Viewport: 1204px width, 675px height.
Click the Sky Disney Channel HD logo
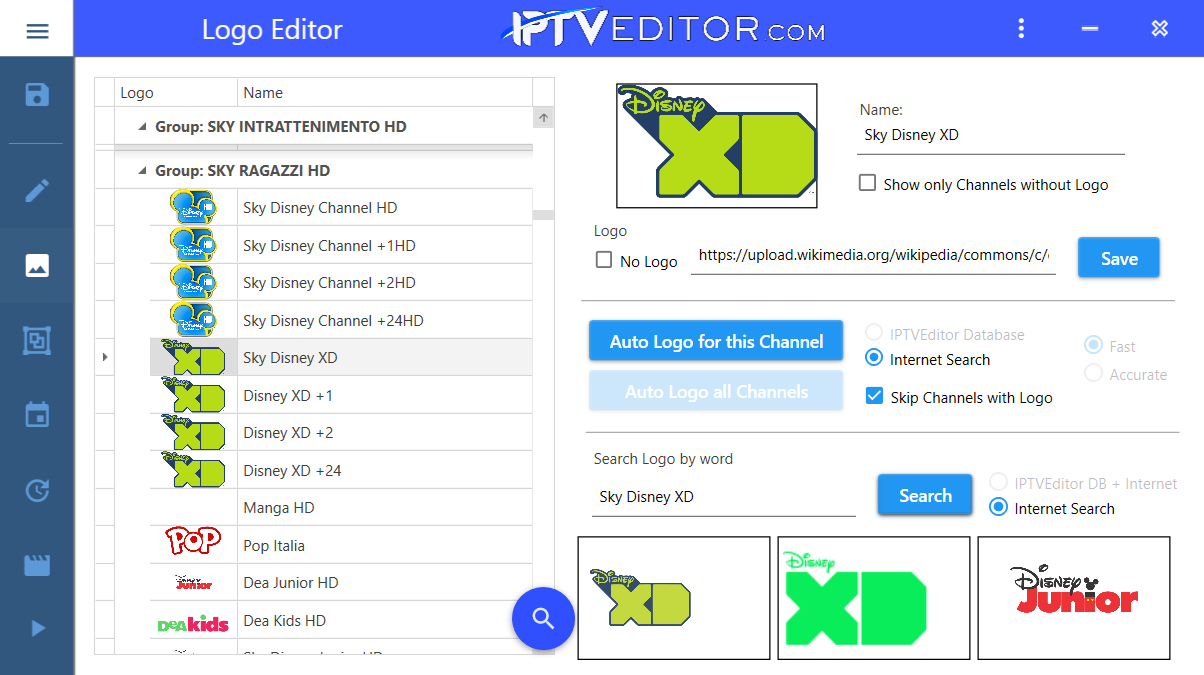193,208
